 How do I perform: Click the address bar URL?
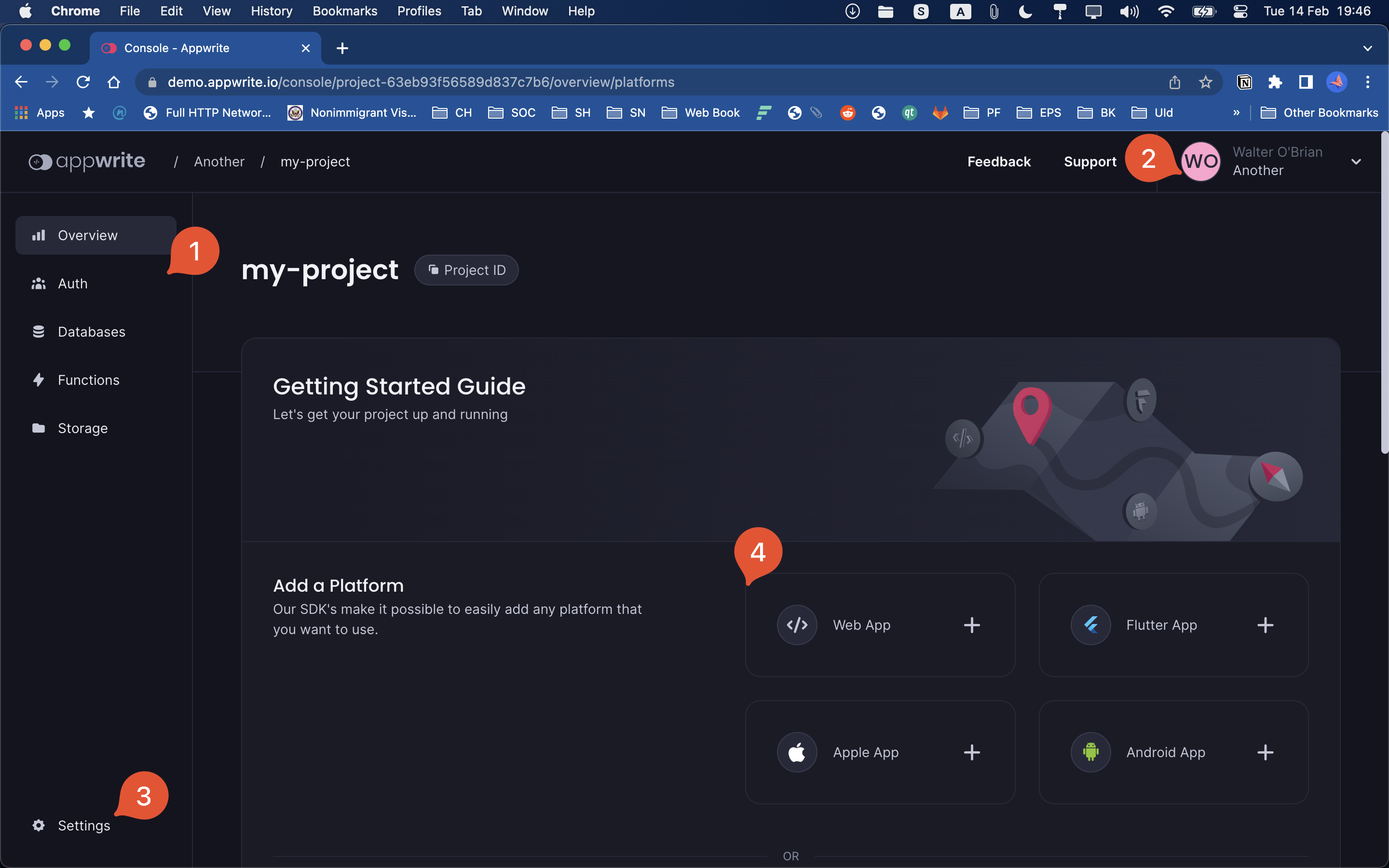(421, 82)
